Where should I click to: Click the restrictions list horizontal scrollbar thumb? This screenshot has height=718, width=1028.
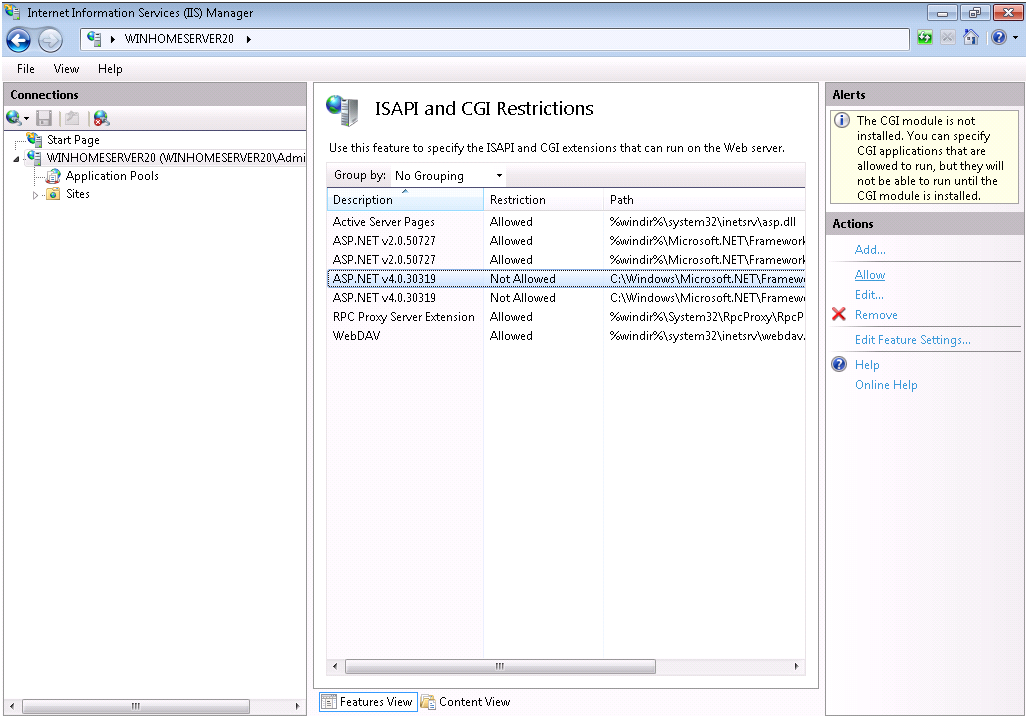click(x=495, y=666)
